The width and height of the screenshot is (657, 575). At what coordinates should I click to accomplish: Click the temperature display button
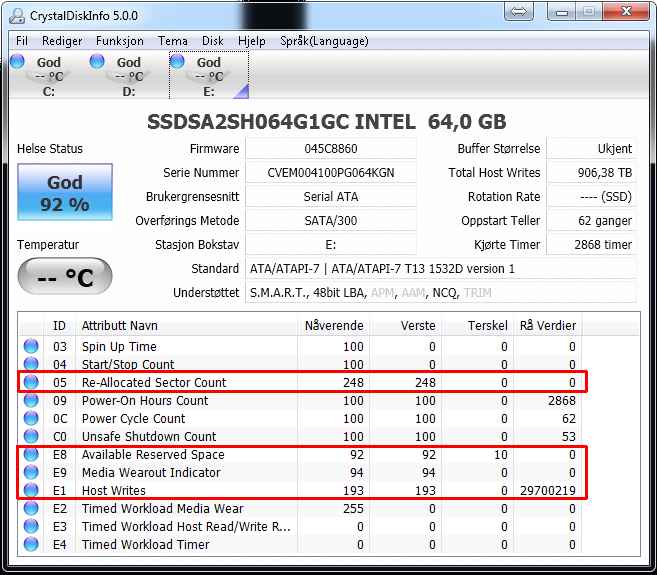[65, 276]
